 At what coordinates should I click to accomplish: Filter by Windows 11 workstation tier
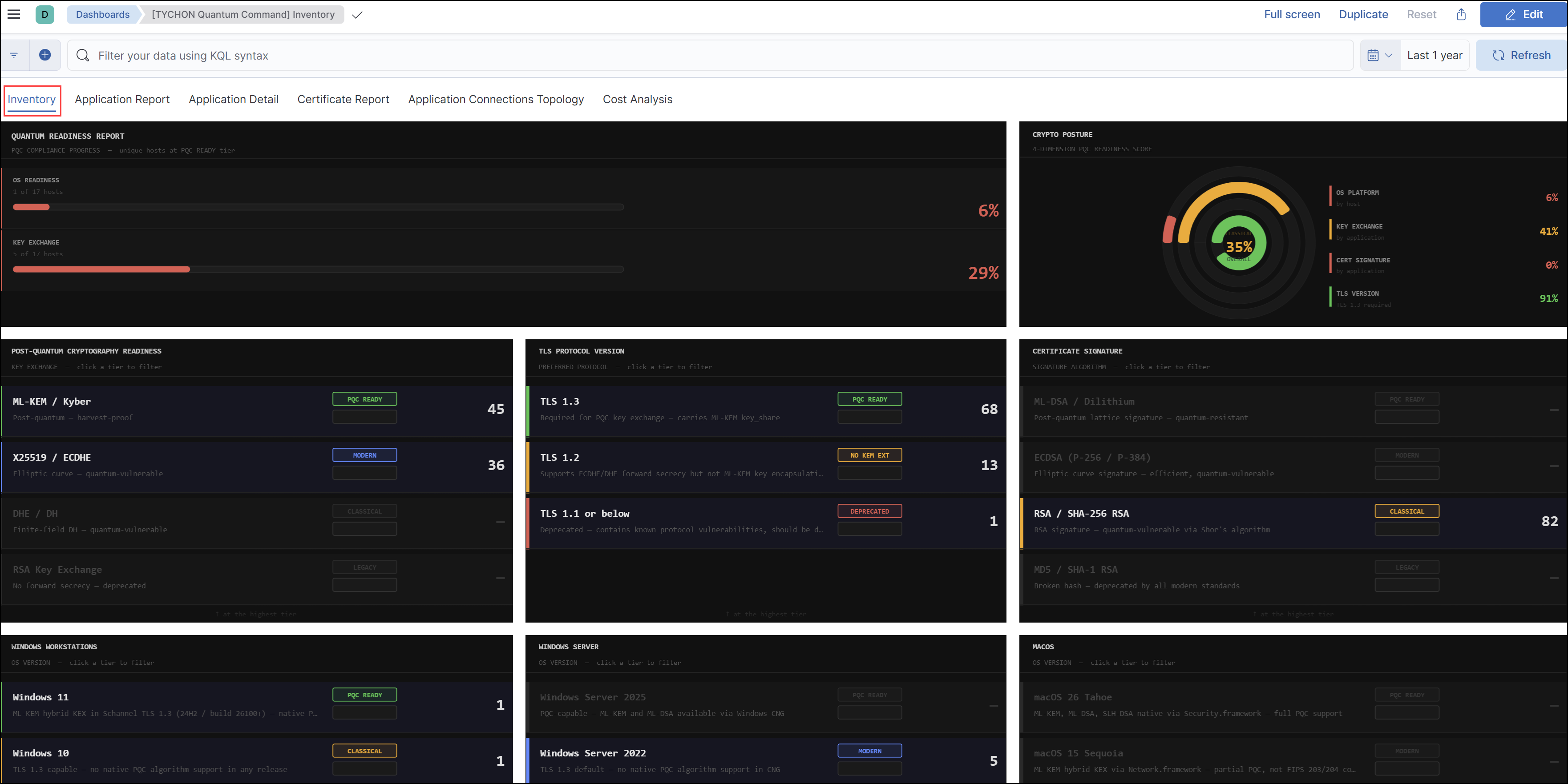click(x=257, y=706)
